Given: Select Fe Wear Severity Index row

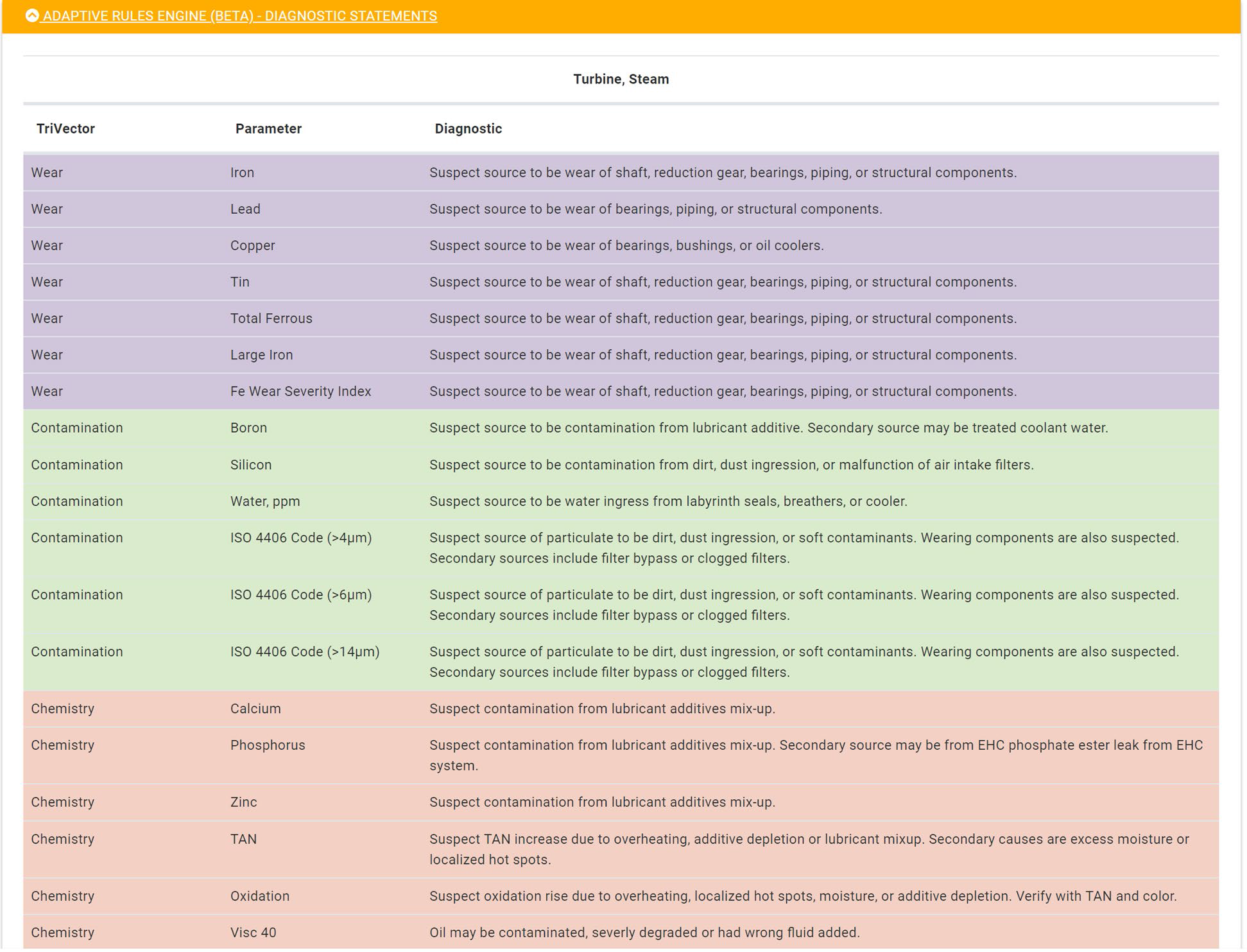Looking at the screenshot, I should [x=300, y=391].
